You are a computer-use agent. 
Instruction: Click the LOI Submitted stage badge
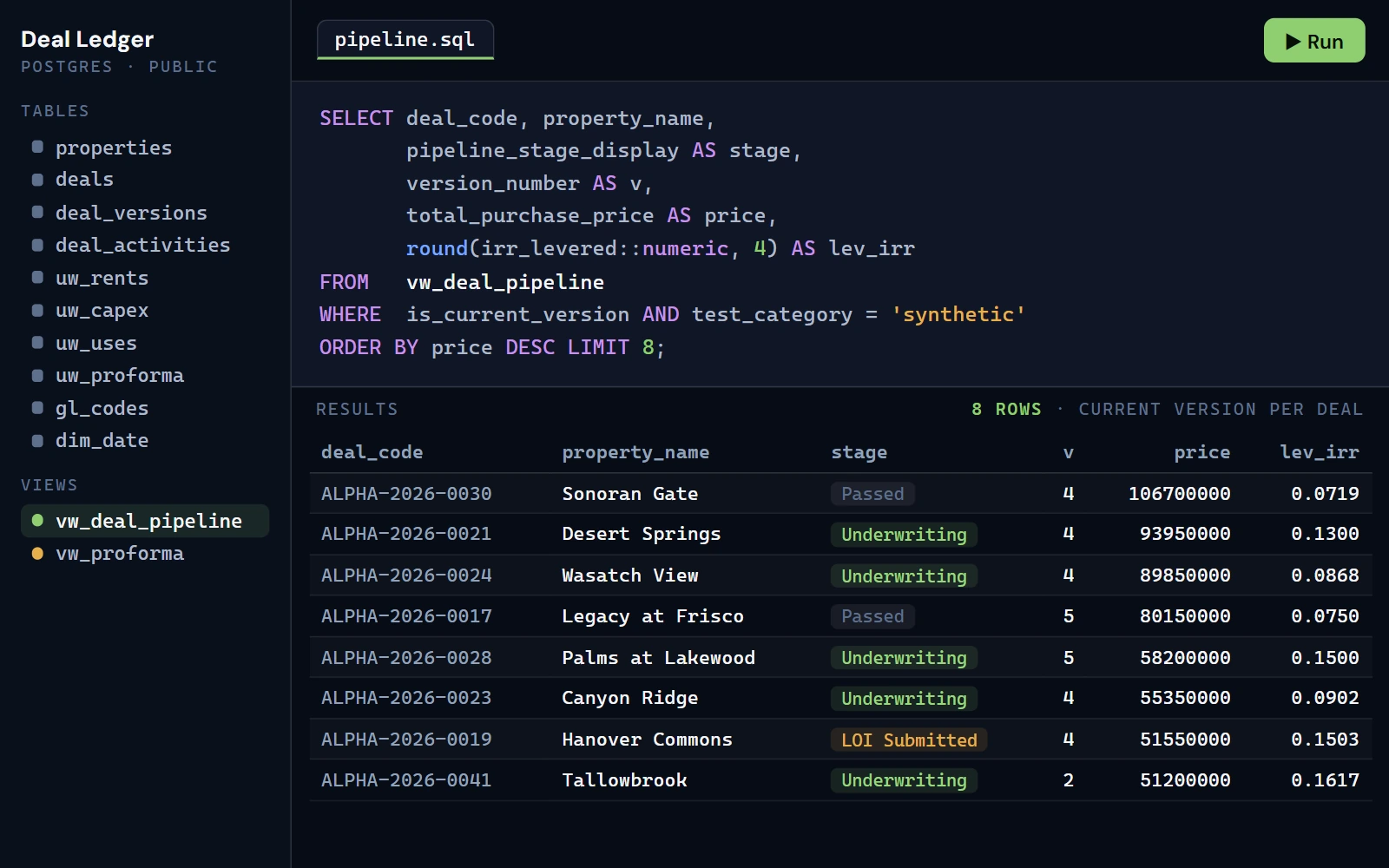[909, 740]
